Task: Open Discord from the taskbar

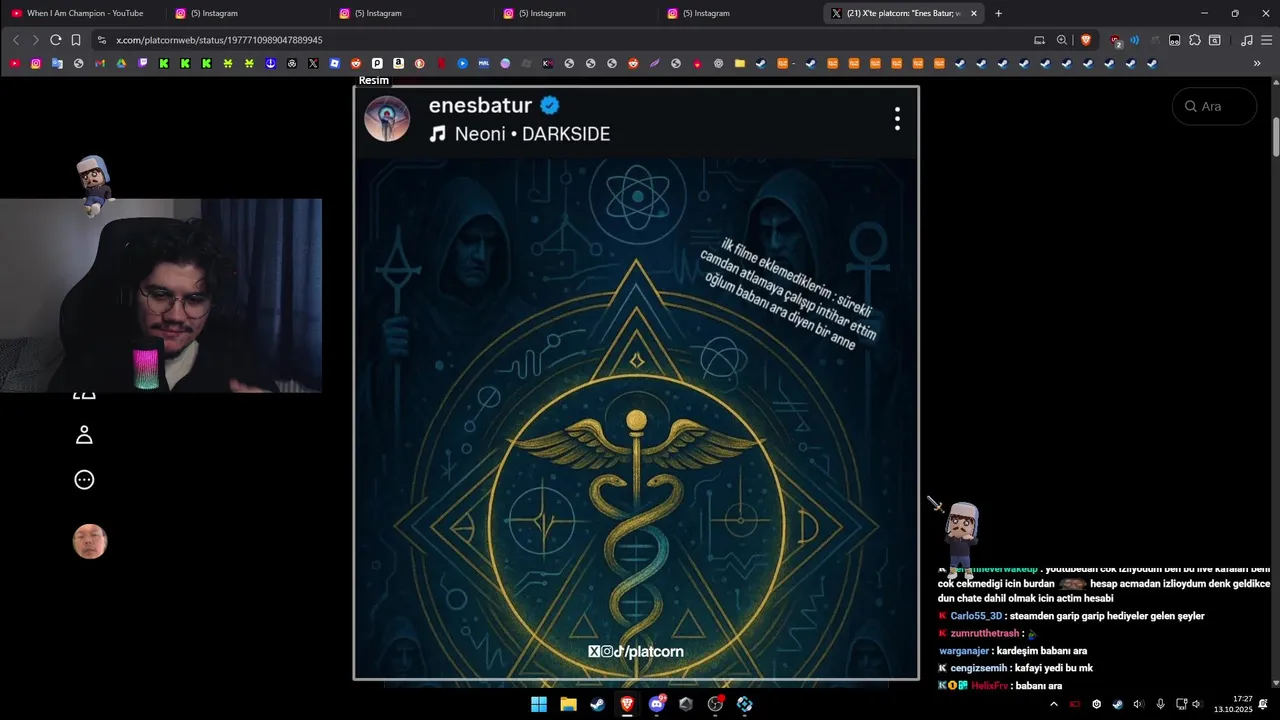Action: 656,704
